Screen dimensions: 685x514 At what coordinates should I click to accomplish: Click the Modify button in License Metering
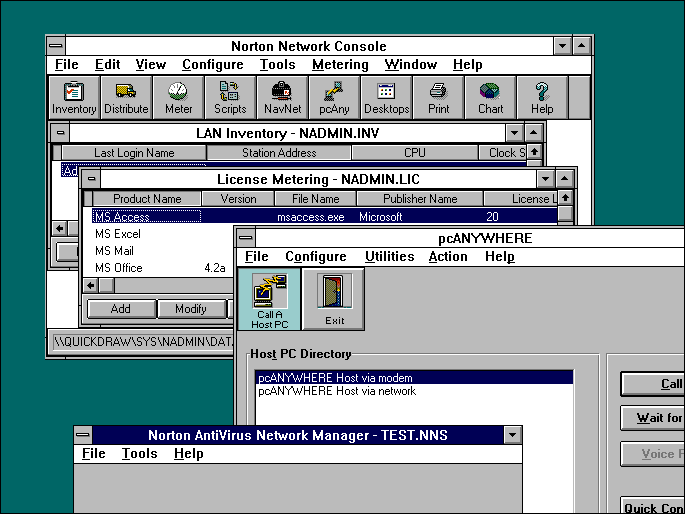pos(191,309)
